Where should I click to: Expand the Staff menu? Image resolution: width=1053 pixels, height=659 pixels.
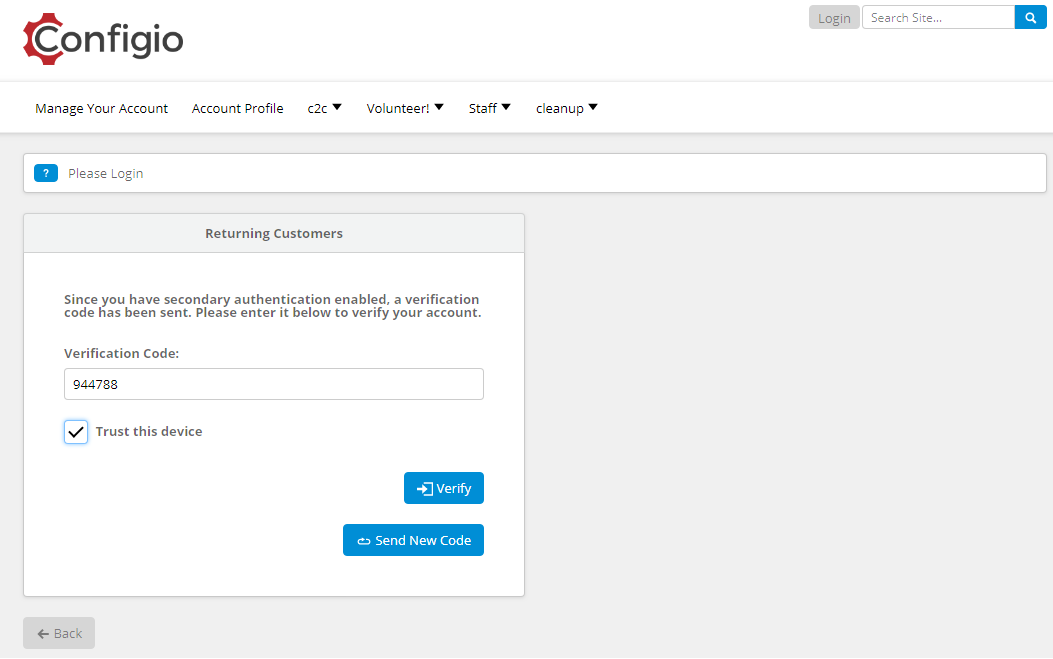(x=490, y=108)
